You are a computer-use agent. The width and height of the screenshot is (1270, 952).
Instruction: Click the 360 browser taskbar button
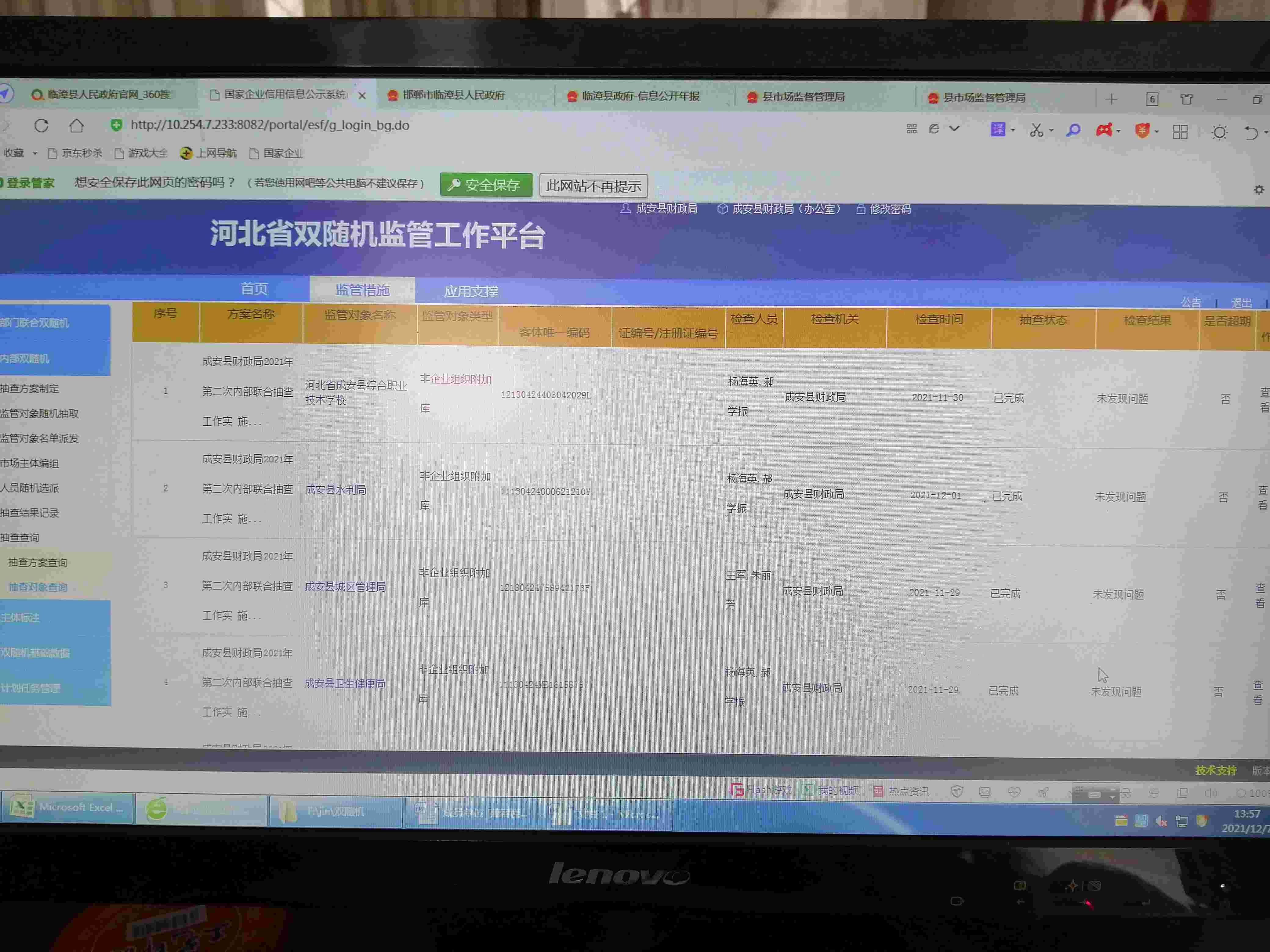click(201, 810)
